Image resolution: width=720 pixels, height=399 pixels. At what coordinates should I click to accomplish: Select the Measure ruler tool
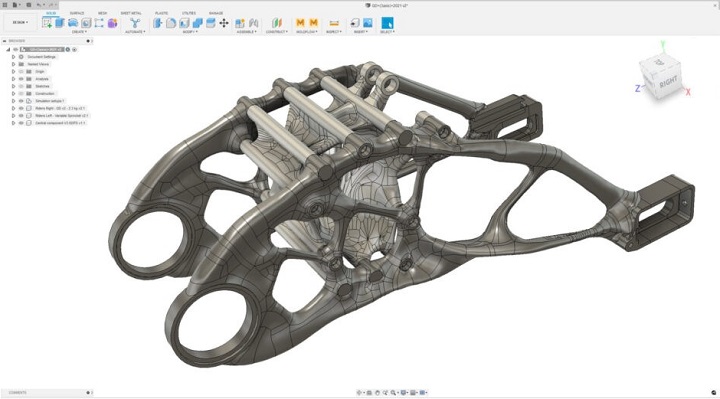coord(334,22)
